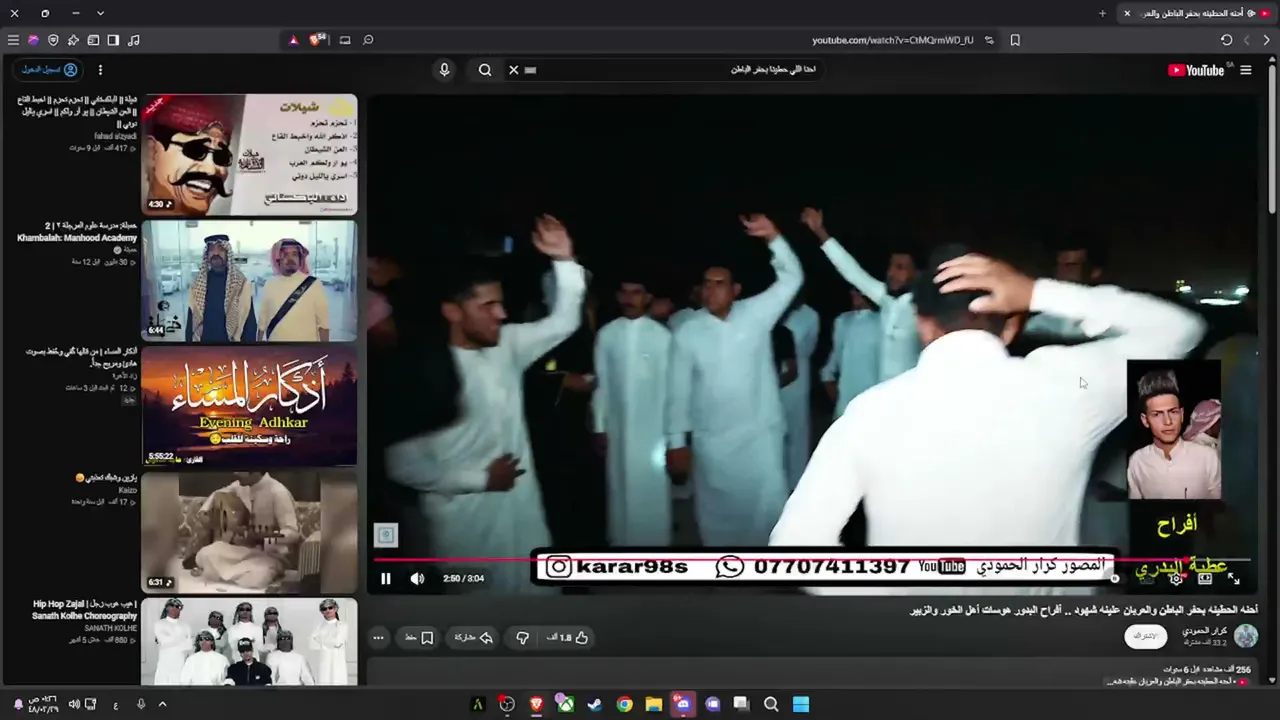
Task: Enter fullscreen mode on the video
Action: point(1233,578)
